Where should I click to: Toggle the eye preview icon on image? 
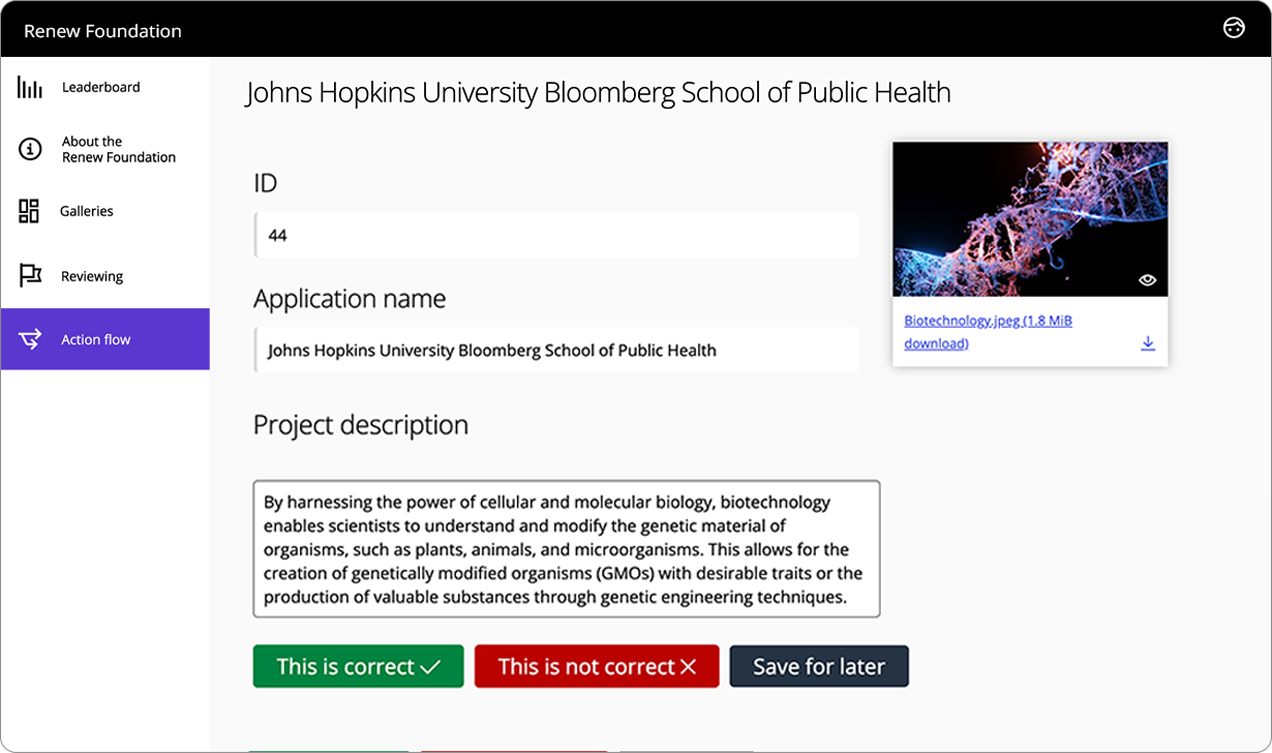click(1147, 280)
